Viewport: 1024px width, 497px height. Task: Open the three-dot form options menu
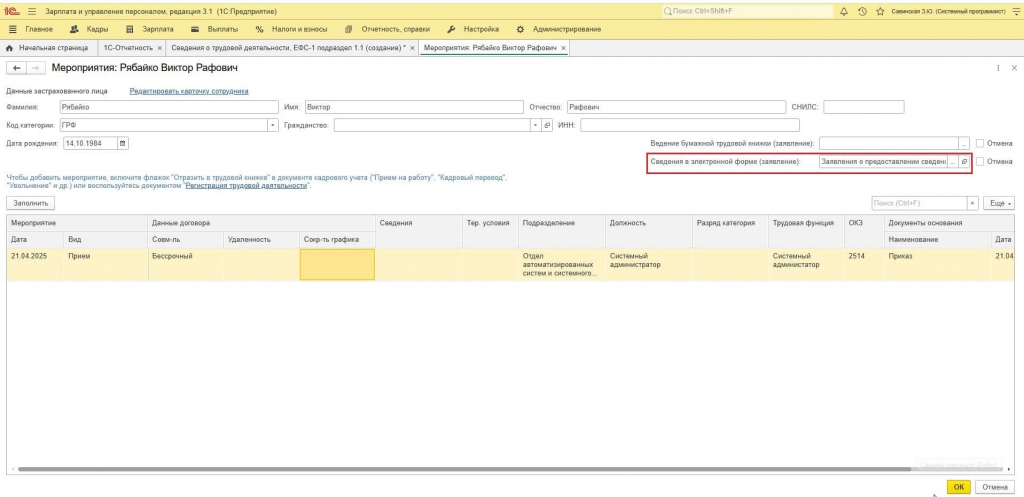coord(998,68)
